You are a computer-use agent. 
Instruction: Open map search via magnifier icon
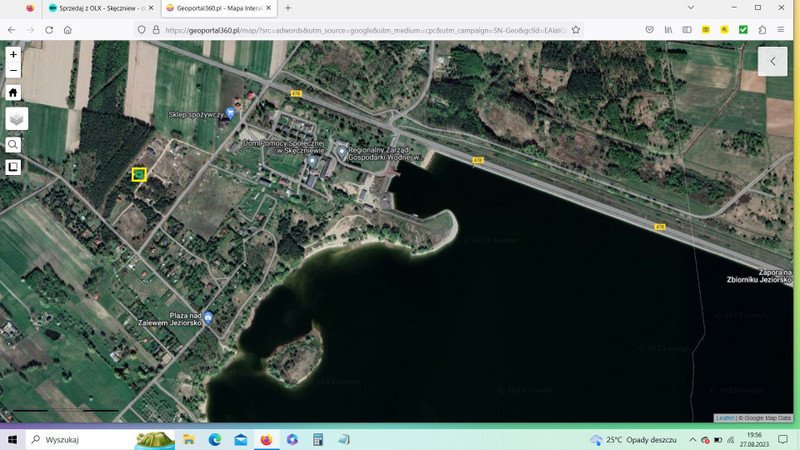(x=13, y=145)
